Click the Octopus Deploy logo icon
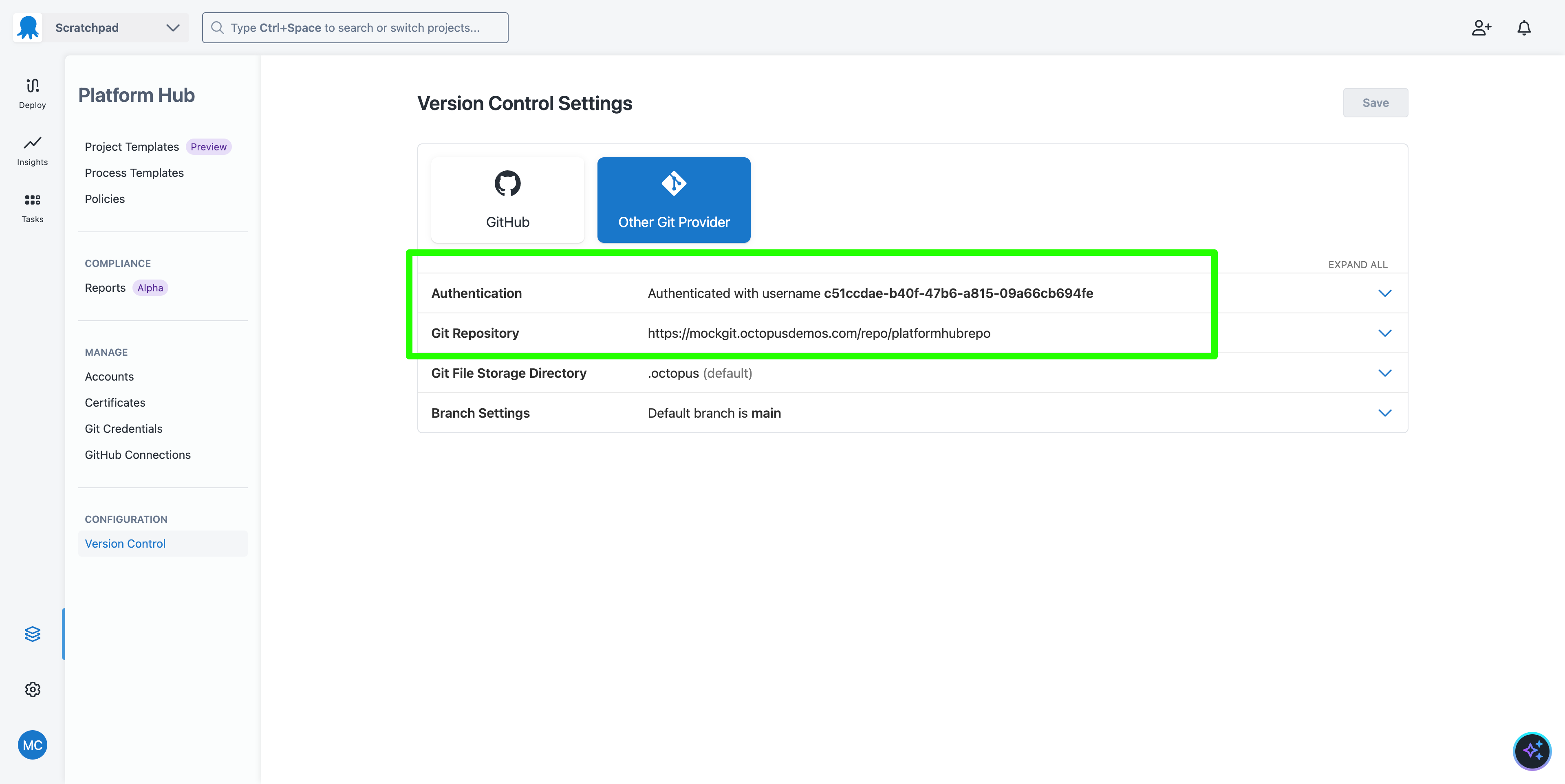Screen dimensions: 1565x784 [28, 27]
